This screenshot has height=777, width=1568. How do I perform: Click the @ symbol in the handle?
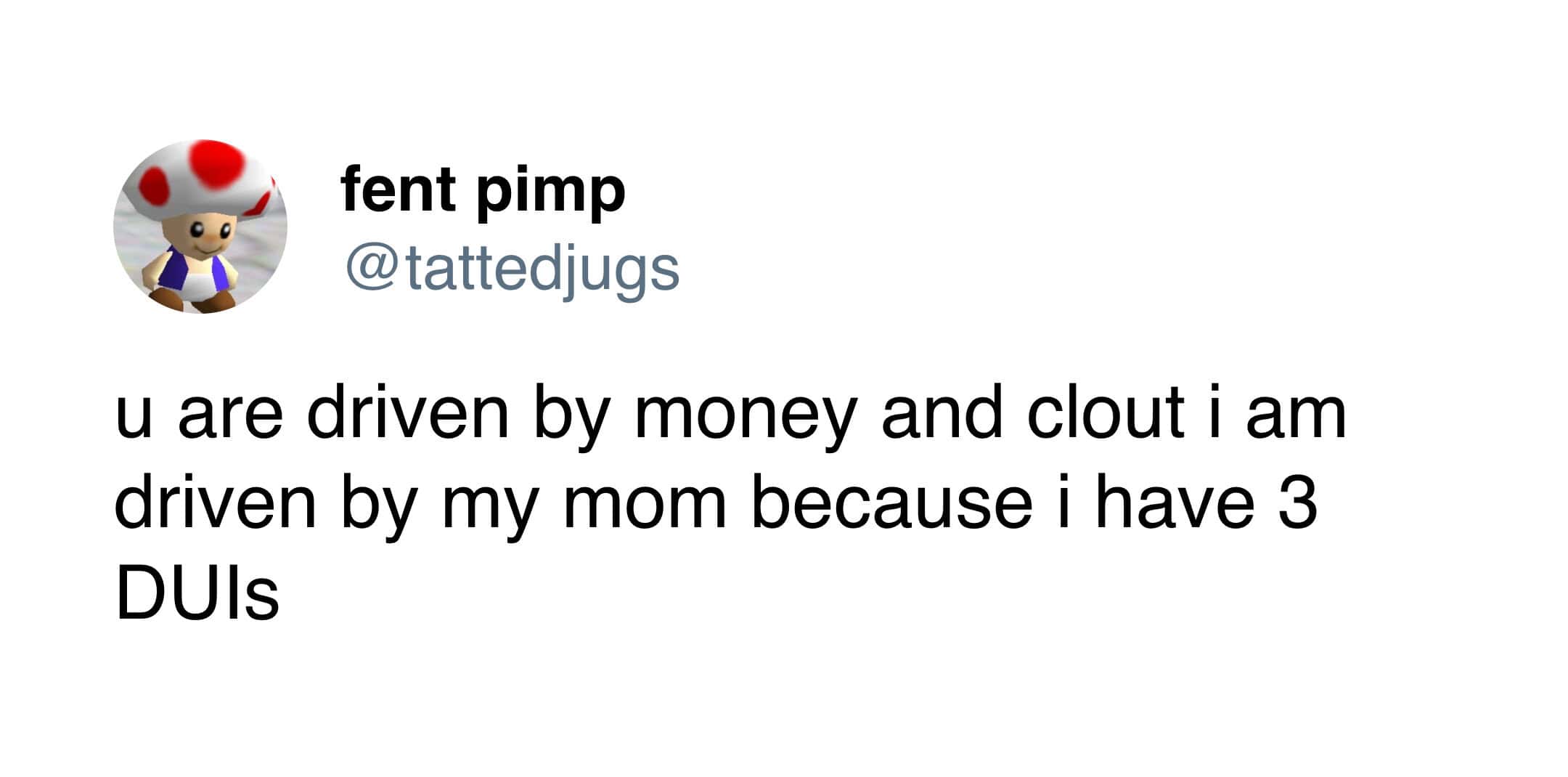(x=370, y=268)
